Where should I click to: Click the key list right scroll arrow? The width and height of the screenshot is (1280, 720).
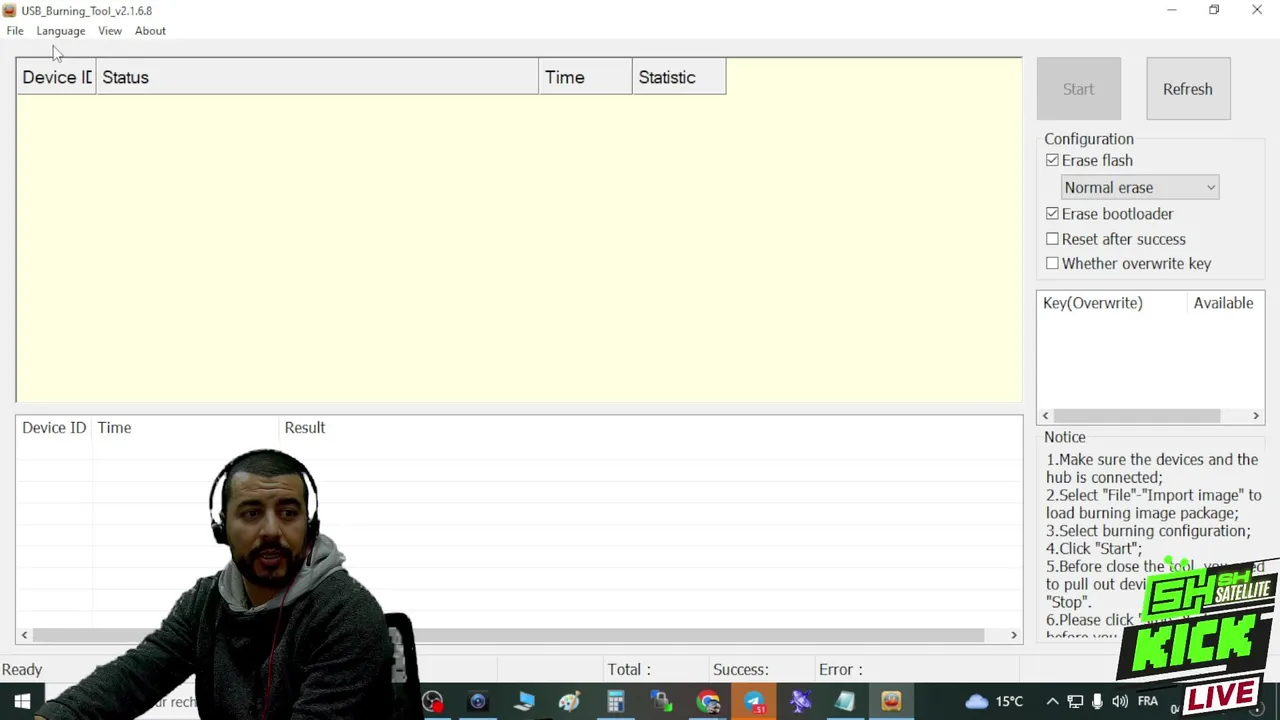click(1256, 416)
